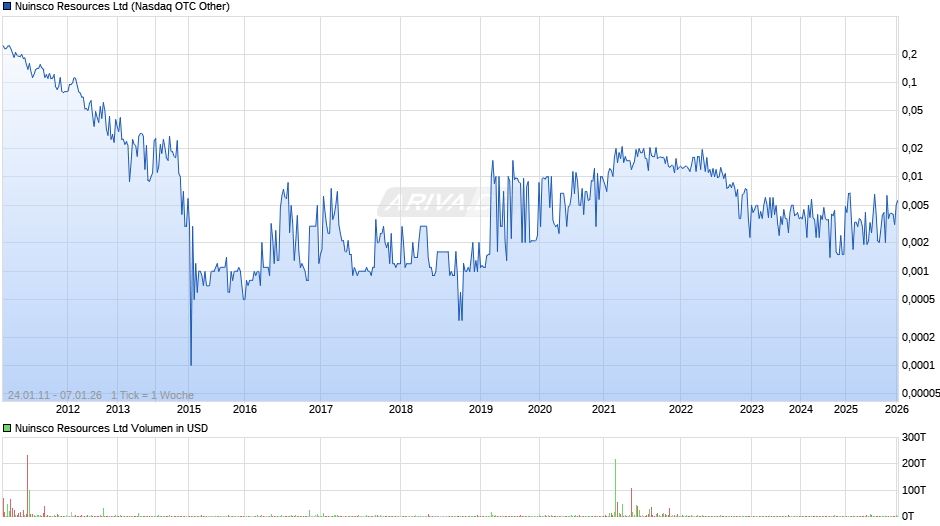
Task: Click the 0,0001 price axis label
Action: tap(918, 365)
